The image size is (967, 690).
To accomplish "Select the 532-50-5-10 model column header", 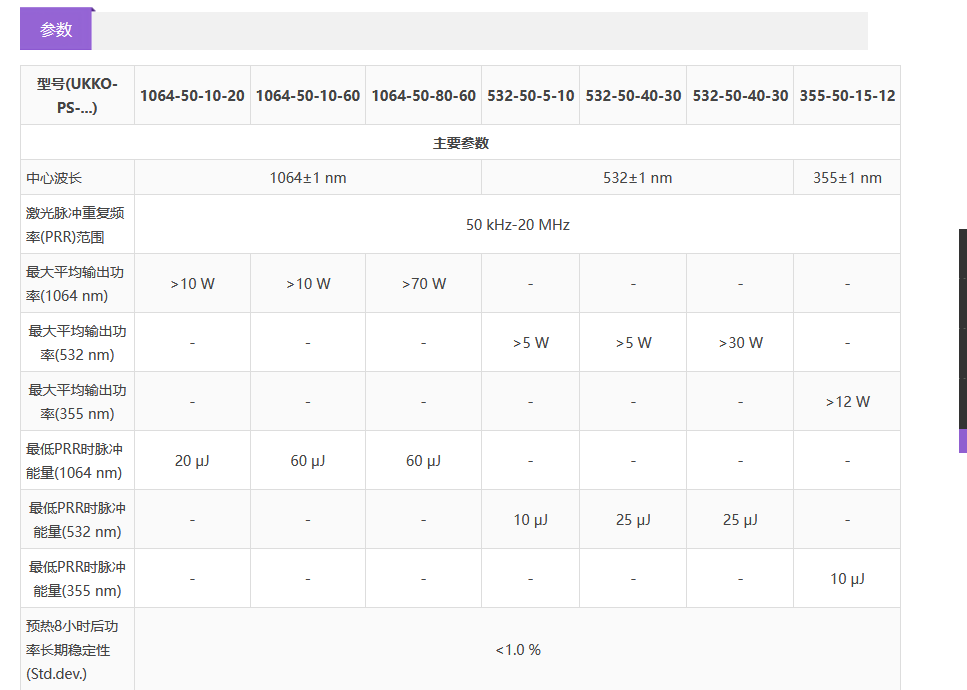I will tap(531, 96).
